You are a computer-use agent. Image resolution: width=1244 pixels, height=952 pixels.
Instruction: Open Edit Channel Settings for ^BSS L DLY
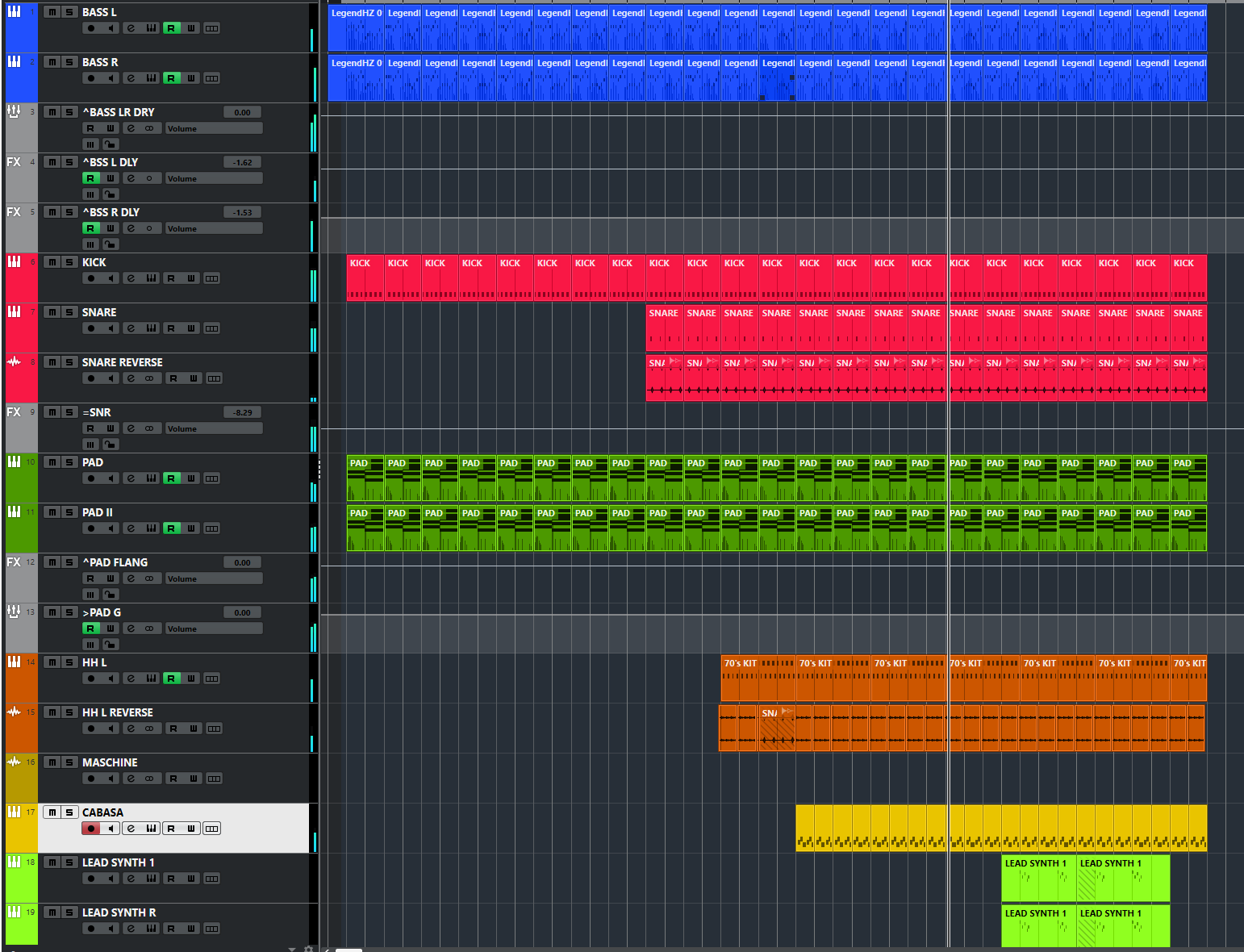tap(131, 178)
